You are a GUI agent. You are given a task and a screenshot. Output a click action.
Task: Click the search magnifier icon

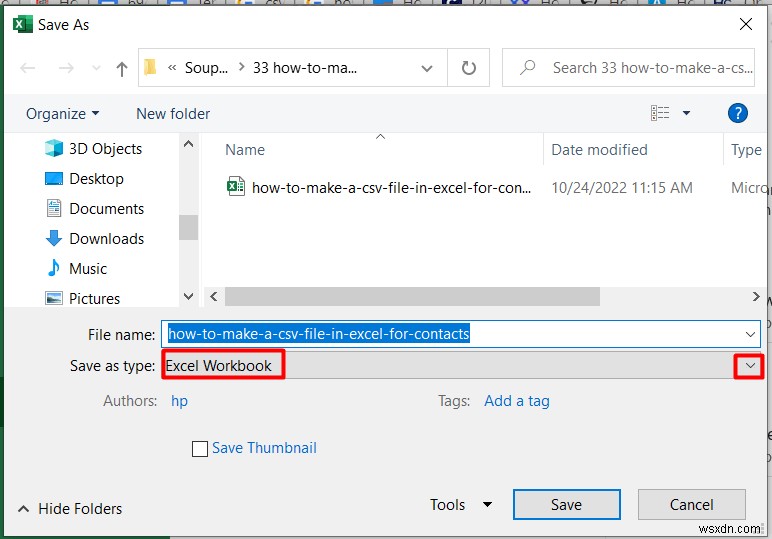(x=528, y=67)
